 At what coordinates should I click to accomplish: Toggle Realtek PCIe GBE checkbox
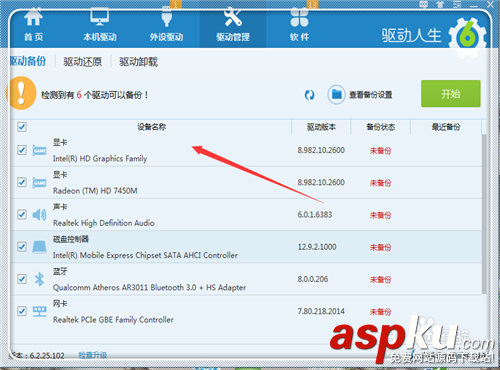tap(22, 311)
